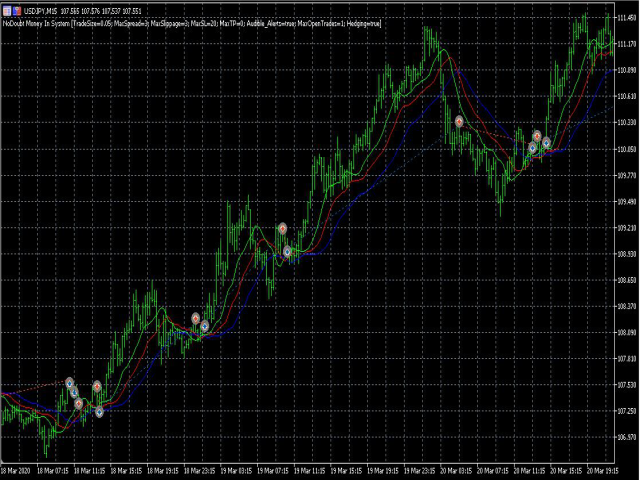
Task: Select the lone red trade marker near 110.330
Action: point(459,122)
